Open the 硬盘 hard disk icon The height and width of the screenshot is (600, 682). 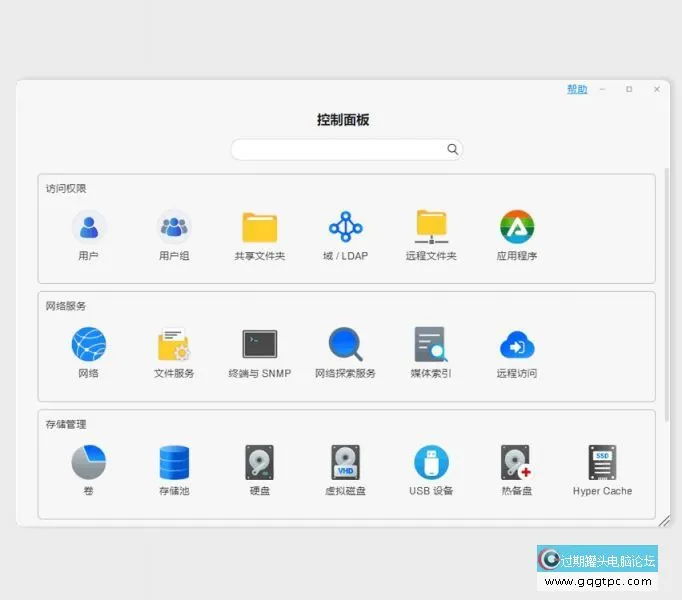tap(260, 462)
